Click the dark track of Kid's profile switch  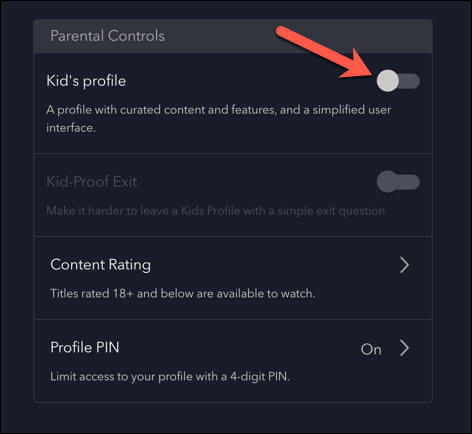pos(410,81)
